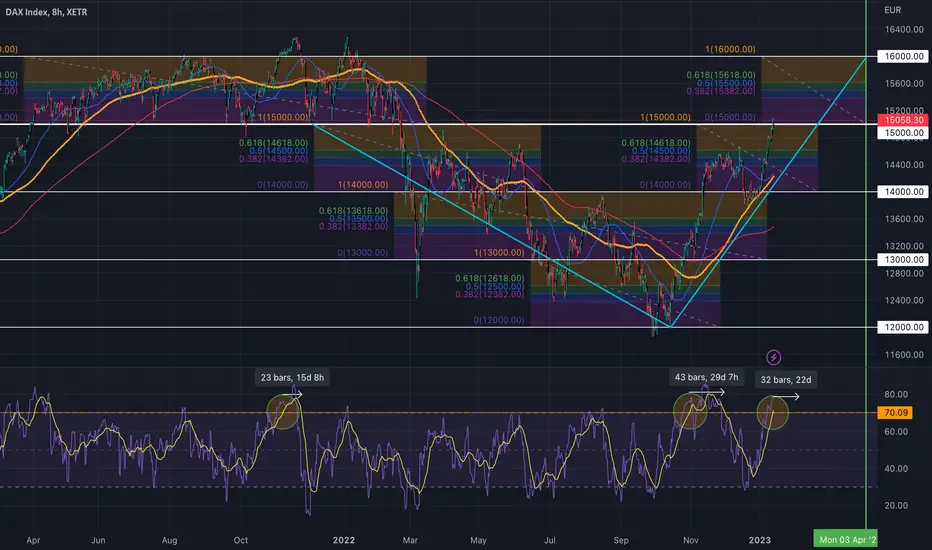932x550 pixels.
Task: Select the 13000.00 horizontal line price label
Action: [902, 259]
